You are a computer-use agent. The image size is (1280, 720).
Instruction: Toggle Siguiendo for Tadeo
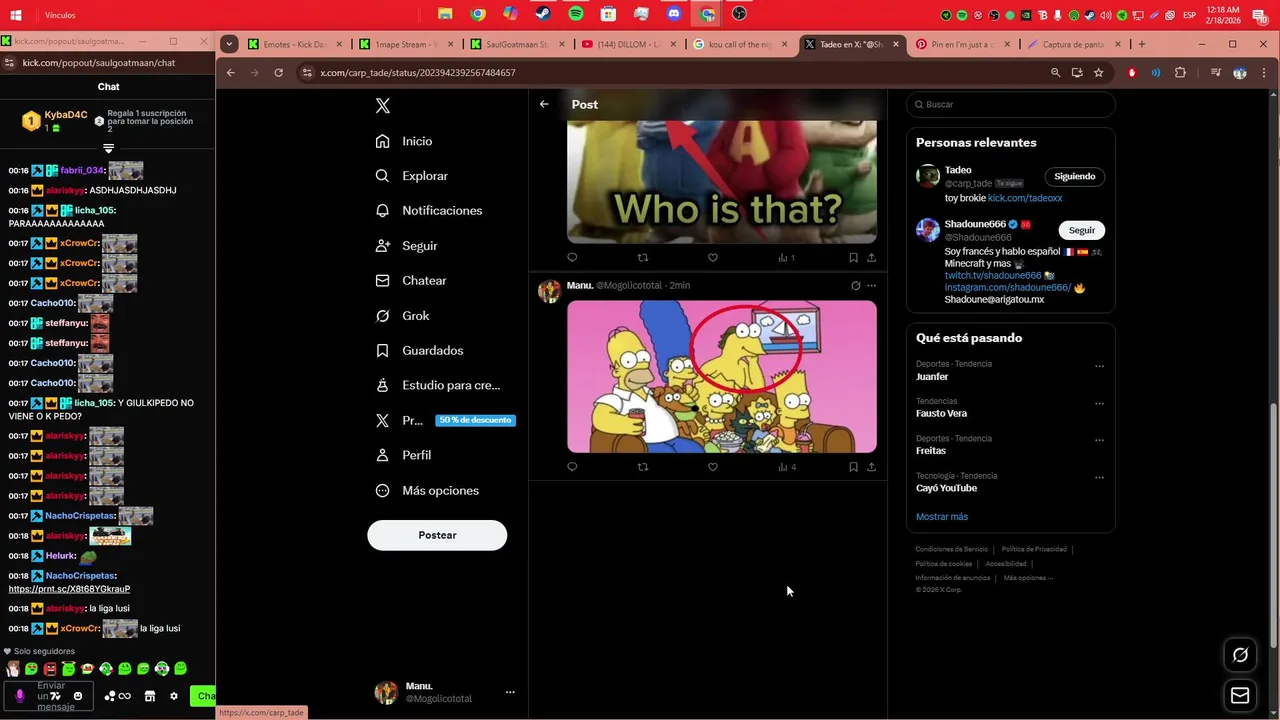[1075, 177]
